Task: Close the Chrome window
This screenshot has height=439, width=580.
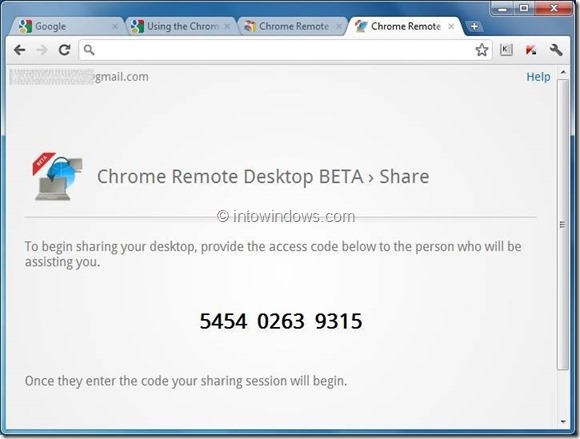Action: (554, 8)
